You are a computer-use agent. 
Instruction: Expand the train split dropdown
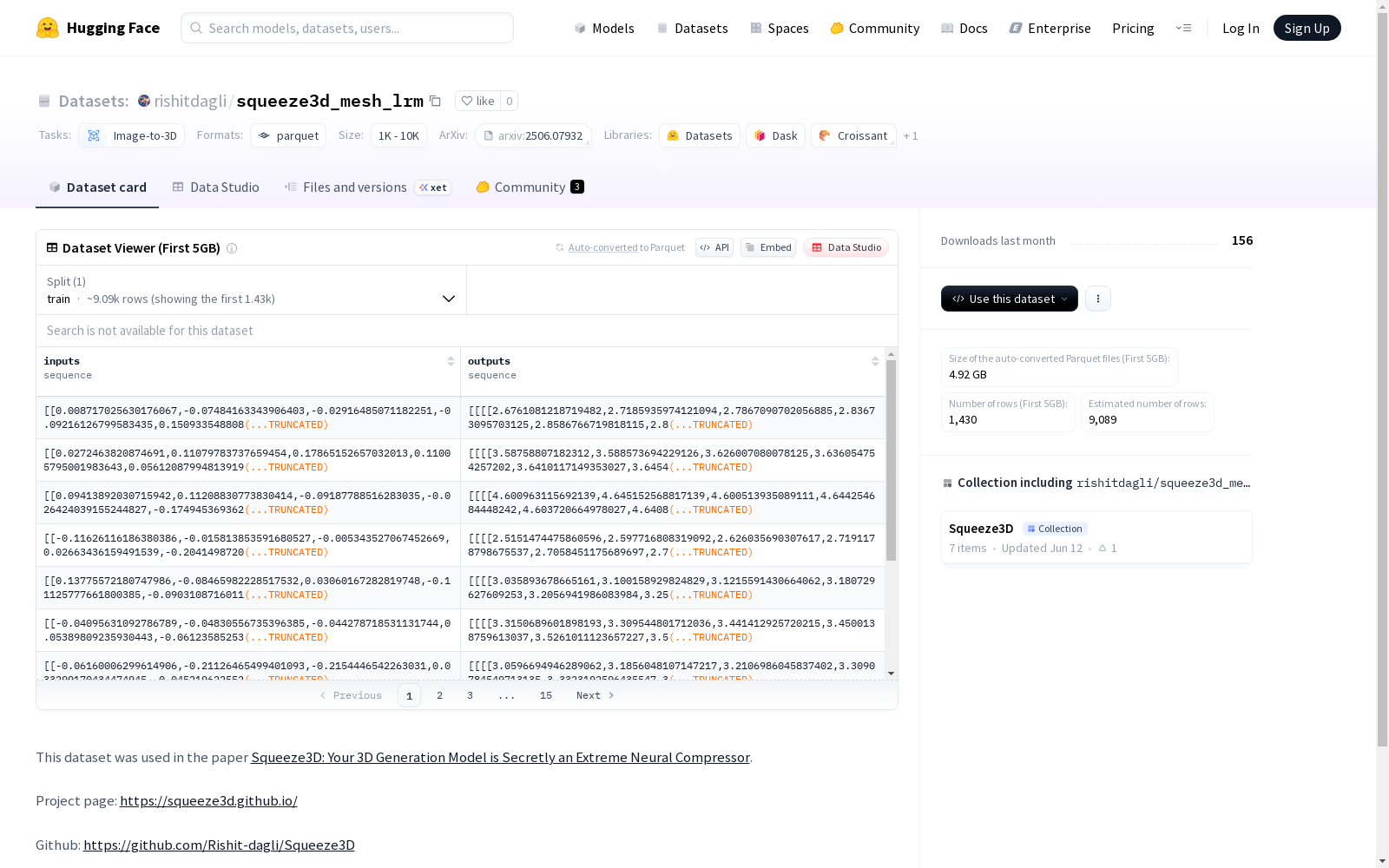point(252,290)
